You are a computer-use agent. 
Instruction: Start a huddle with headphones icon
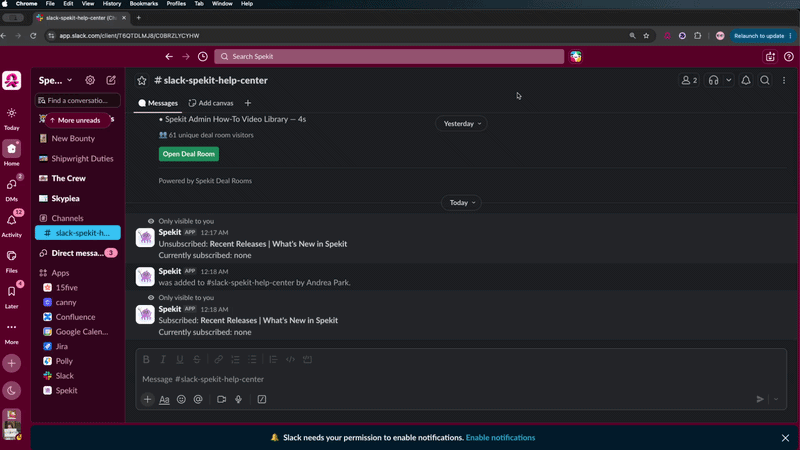[x=713, y=80]
